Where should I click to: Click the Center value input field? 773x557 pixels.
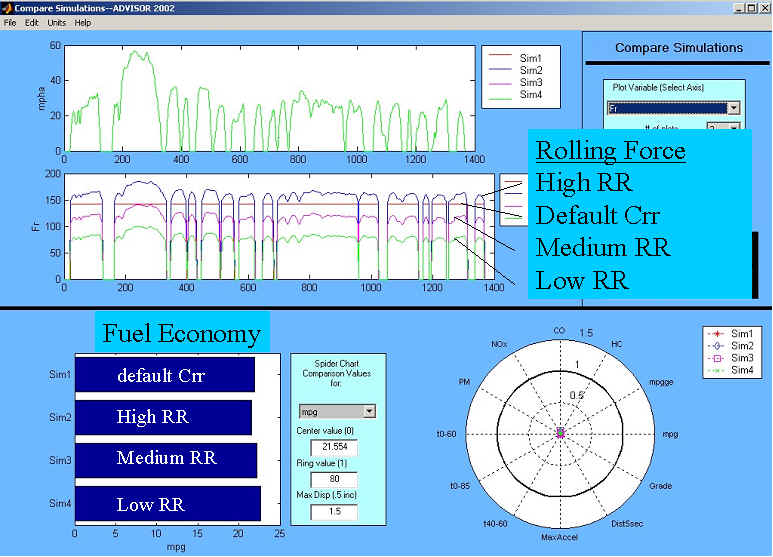[334, 447]
